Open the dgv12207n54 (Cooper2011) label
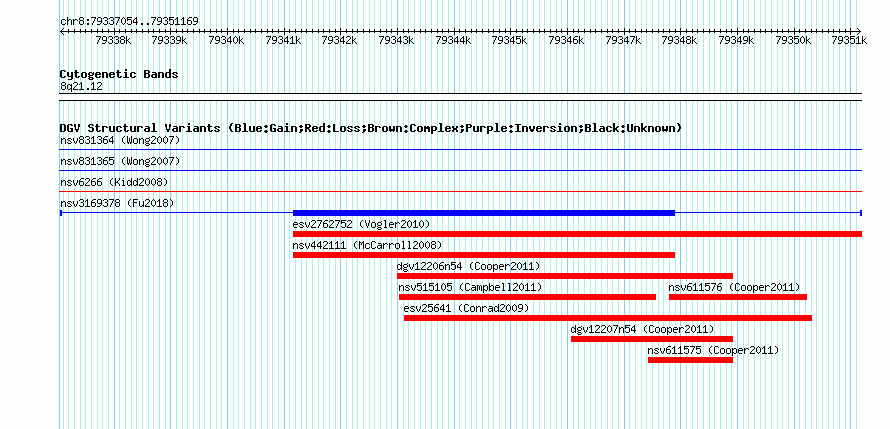The width and height of the screenshot is (890, 429). coord(643,329)
